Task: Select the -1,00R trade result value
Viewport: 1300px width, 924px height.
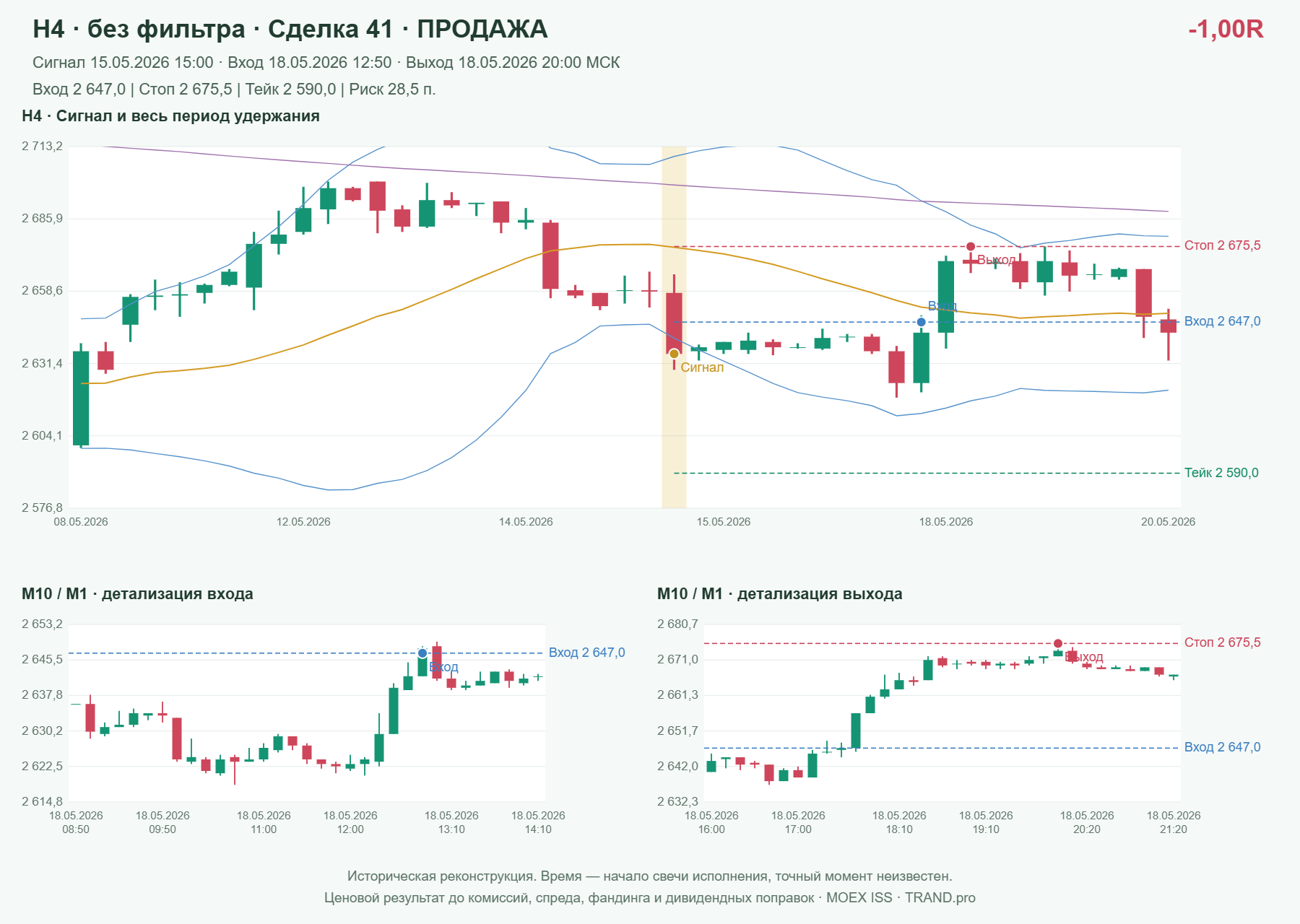Action: click(1226, 29)
